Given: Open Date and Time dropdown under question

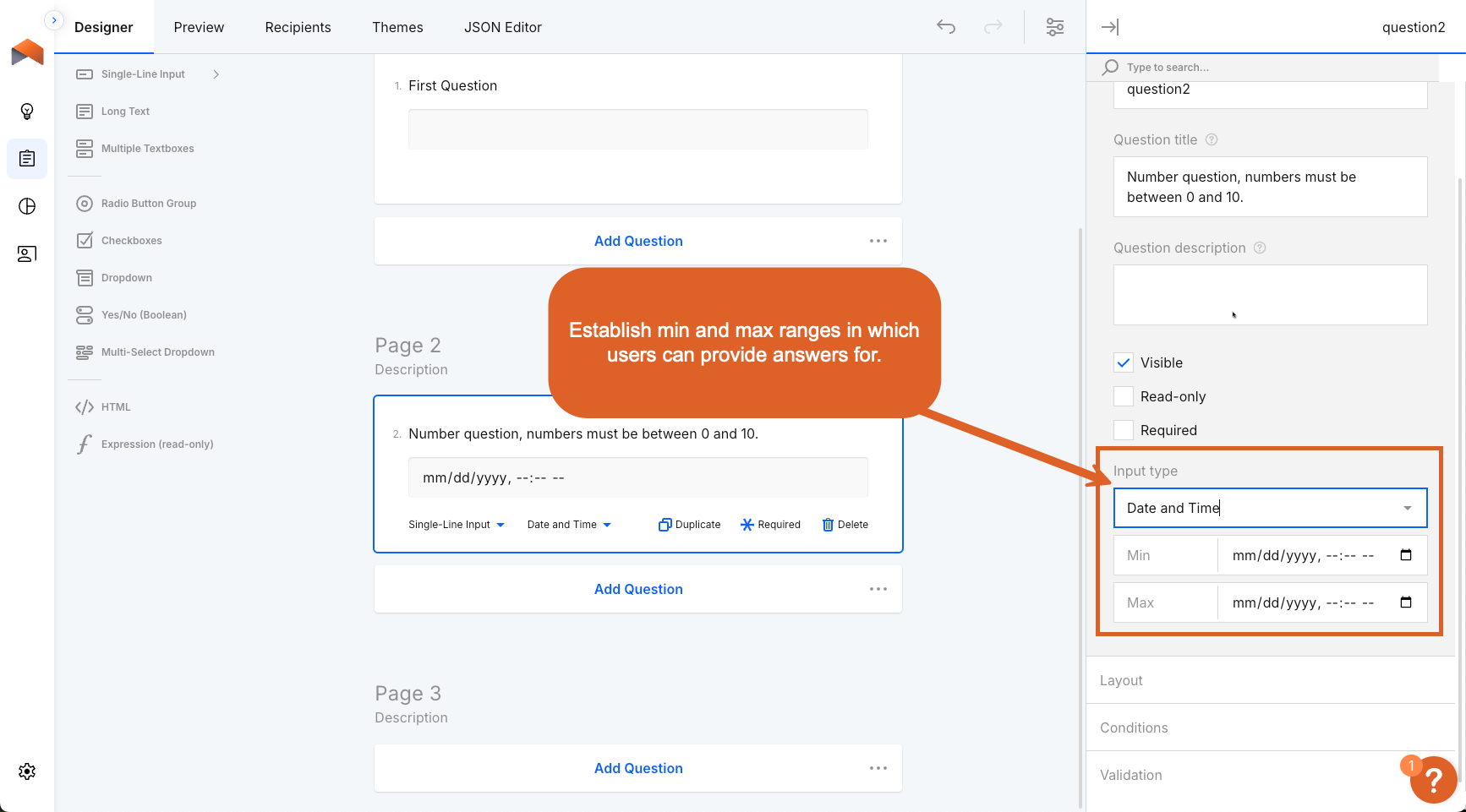Looking at the screenshot, I should coord(569,525).
